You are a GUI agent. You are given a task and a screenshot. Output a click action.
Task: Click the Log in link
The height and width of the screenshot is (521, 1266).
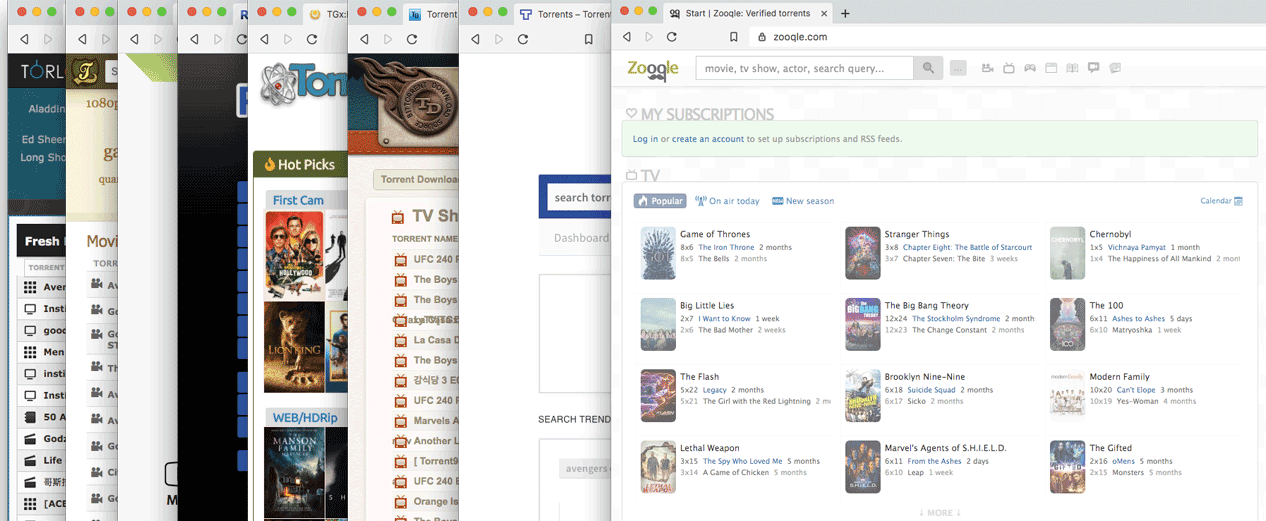pyautogui.click(x=645, y=139)
